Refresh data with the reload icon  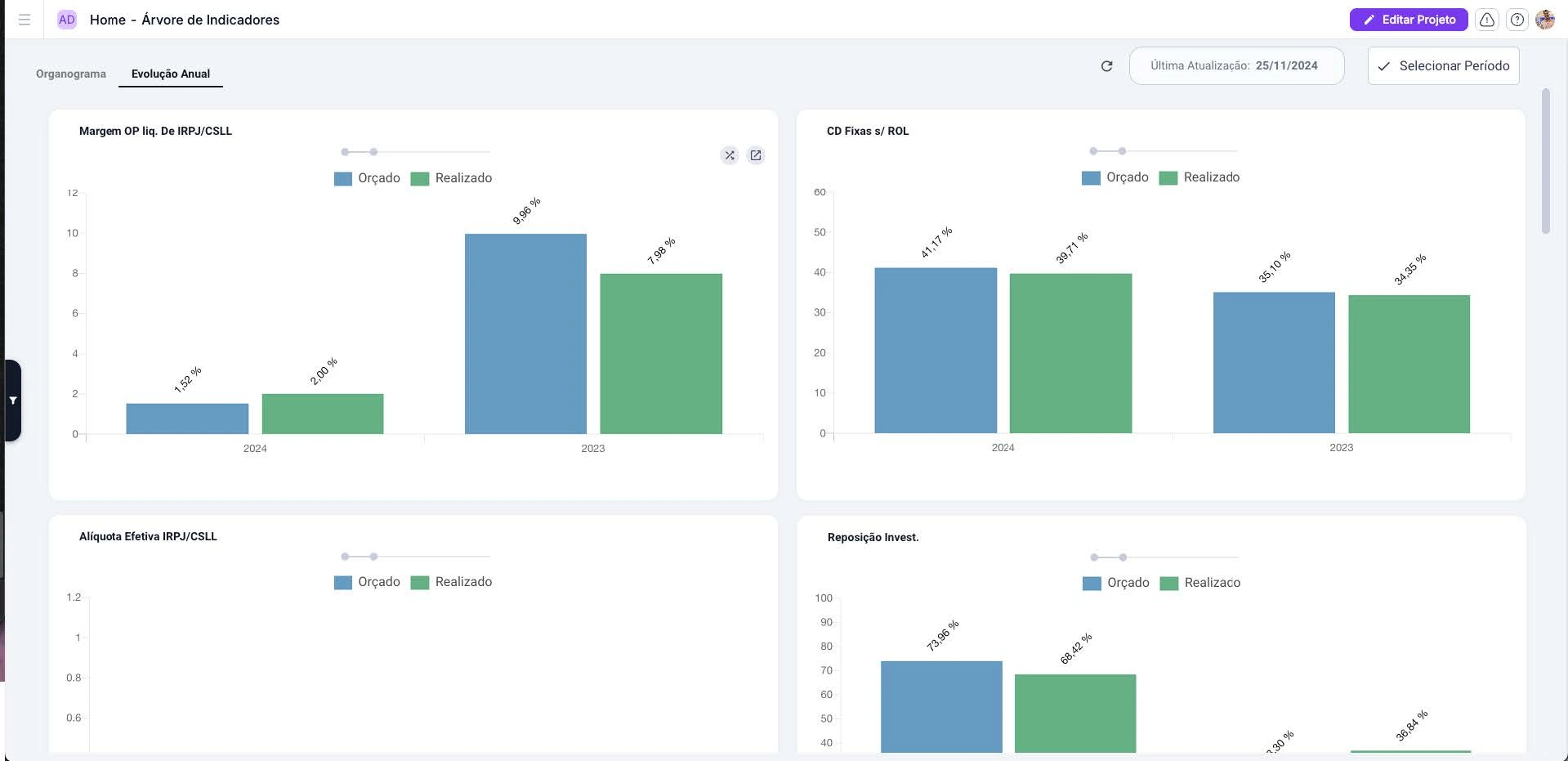point(1106,66)
